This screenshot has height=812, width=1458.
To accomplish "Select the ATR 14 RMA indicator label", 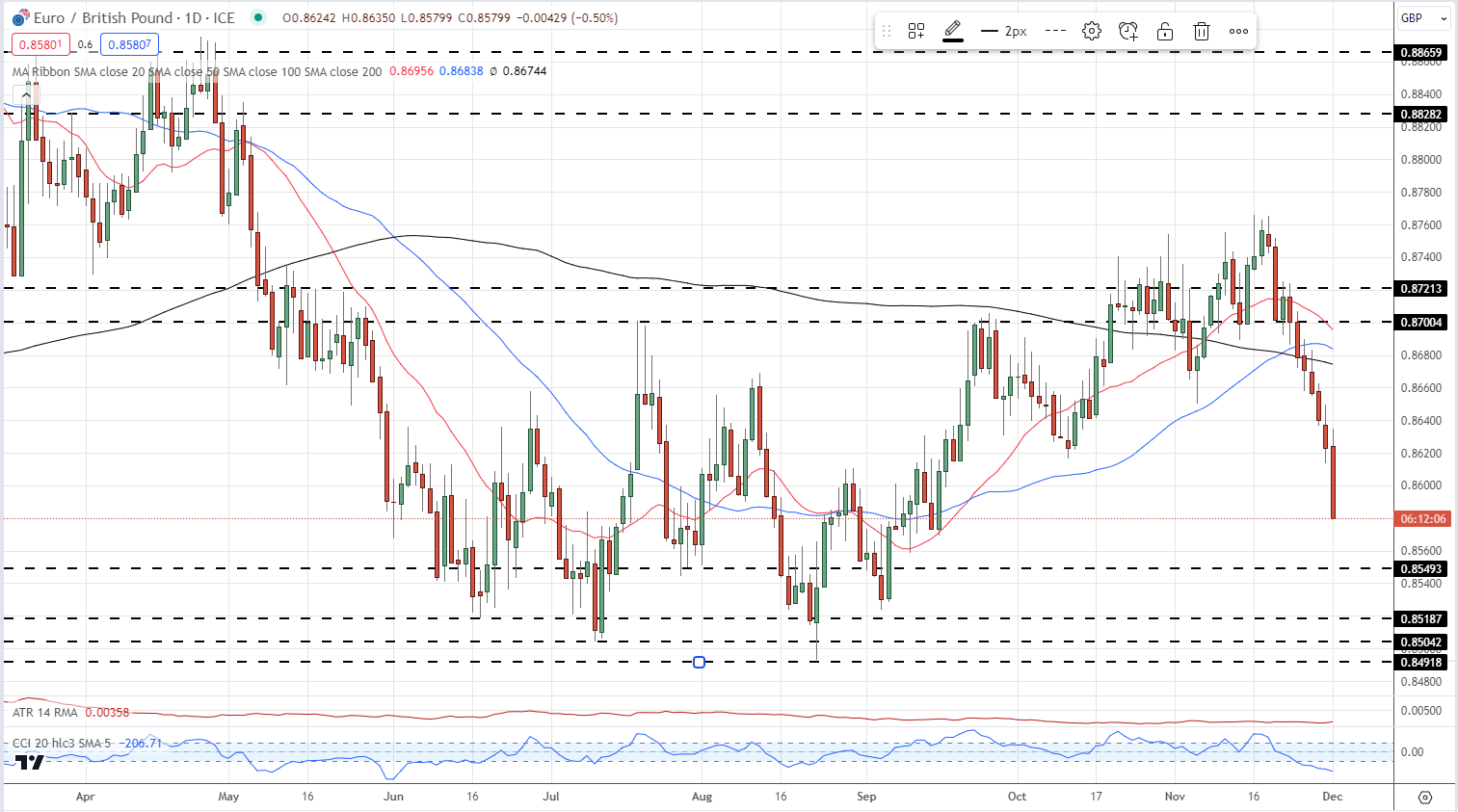I will tap(45, 713).
